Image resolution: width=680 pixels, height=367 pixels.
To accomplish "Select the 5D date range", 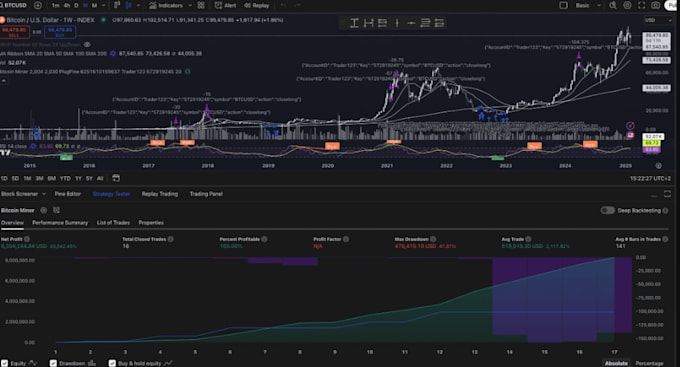I will (x=15, y=178).
